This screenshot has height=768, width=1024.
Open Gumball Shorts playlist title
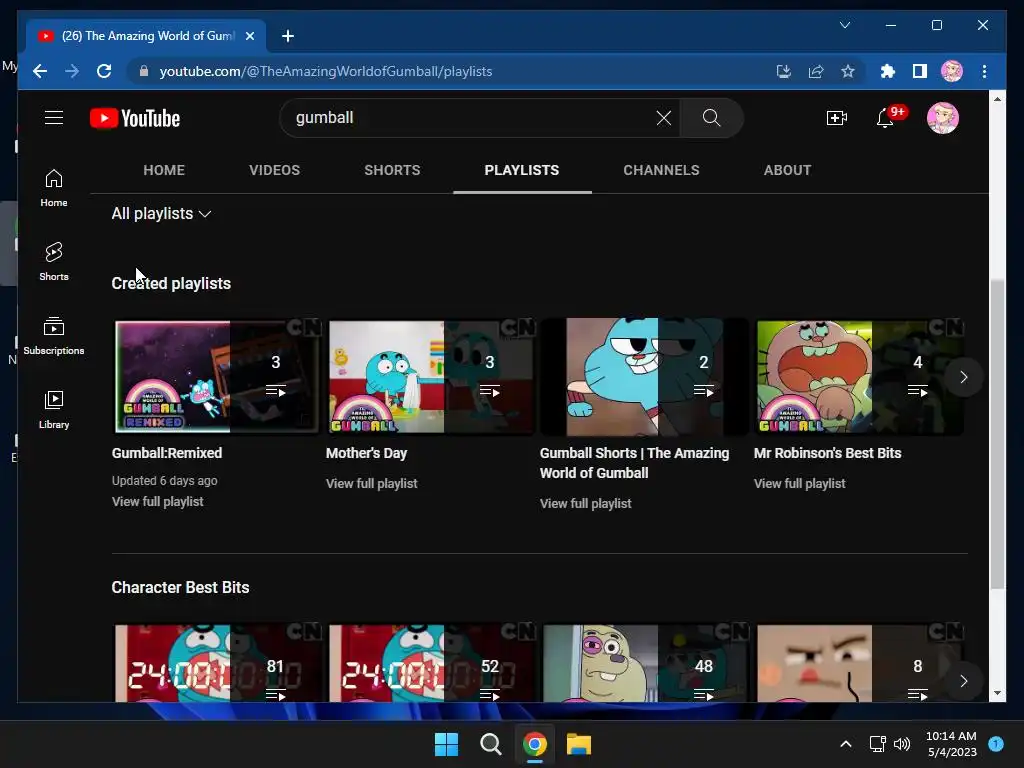coord(634,463)
